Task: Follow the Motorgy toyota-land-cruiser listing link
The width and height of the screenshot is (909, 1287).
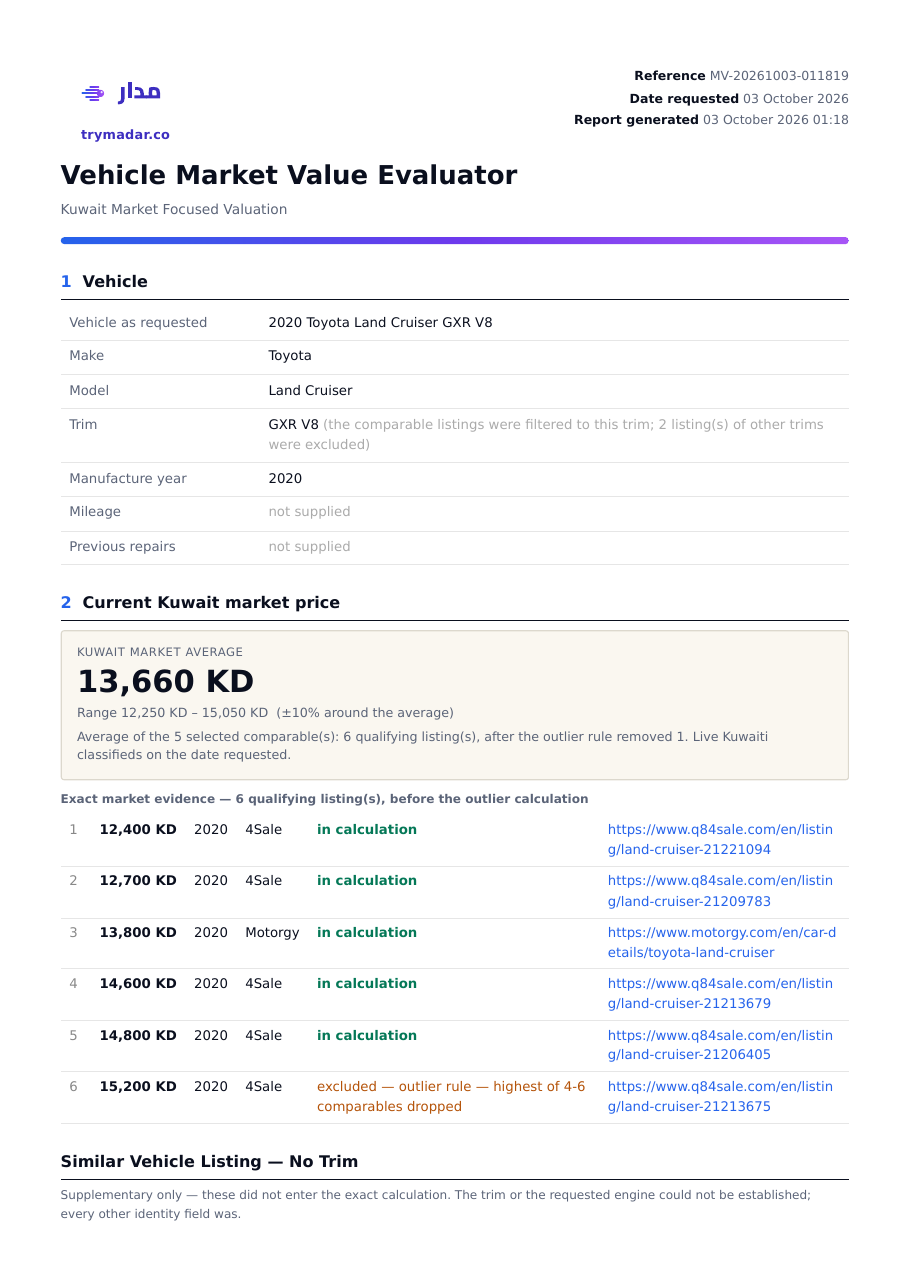Action: (722, 943)
